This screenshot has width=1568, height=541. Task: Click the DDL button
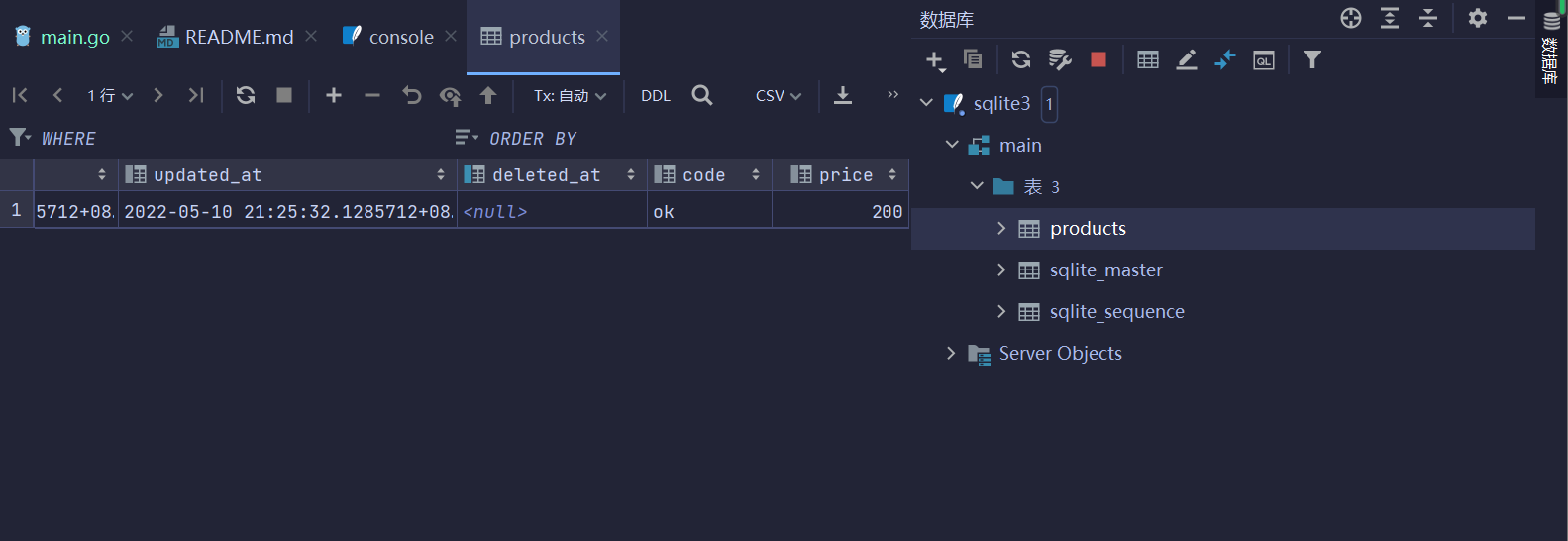click(656, 96)
